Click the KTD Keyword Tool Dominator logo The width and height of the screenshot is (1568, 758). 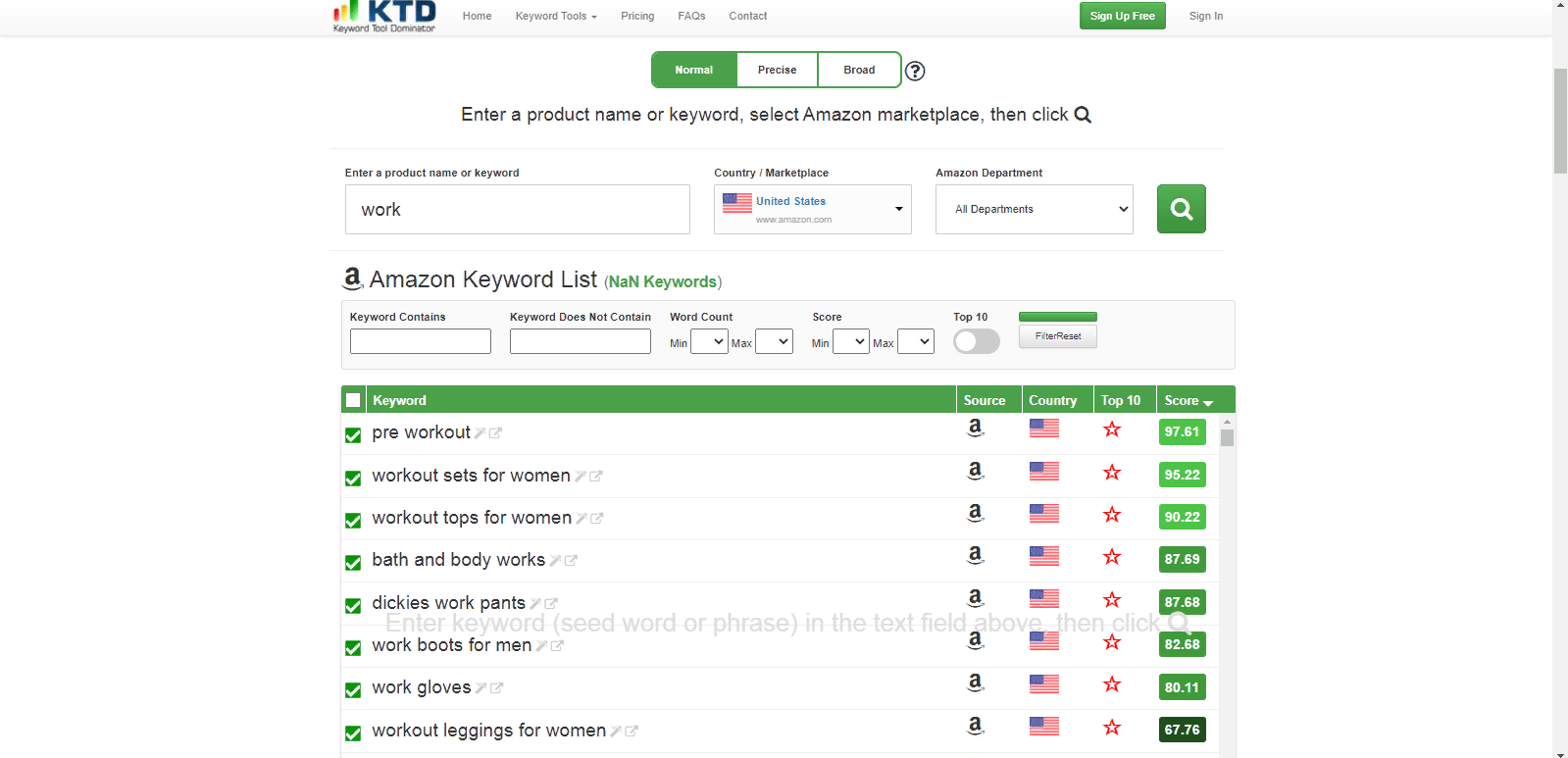point(384,17)
